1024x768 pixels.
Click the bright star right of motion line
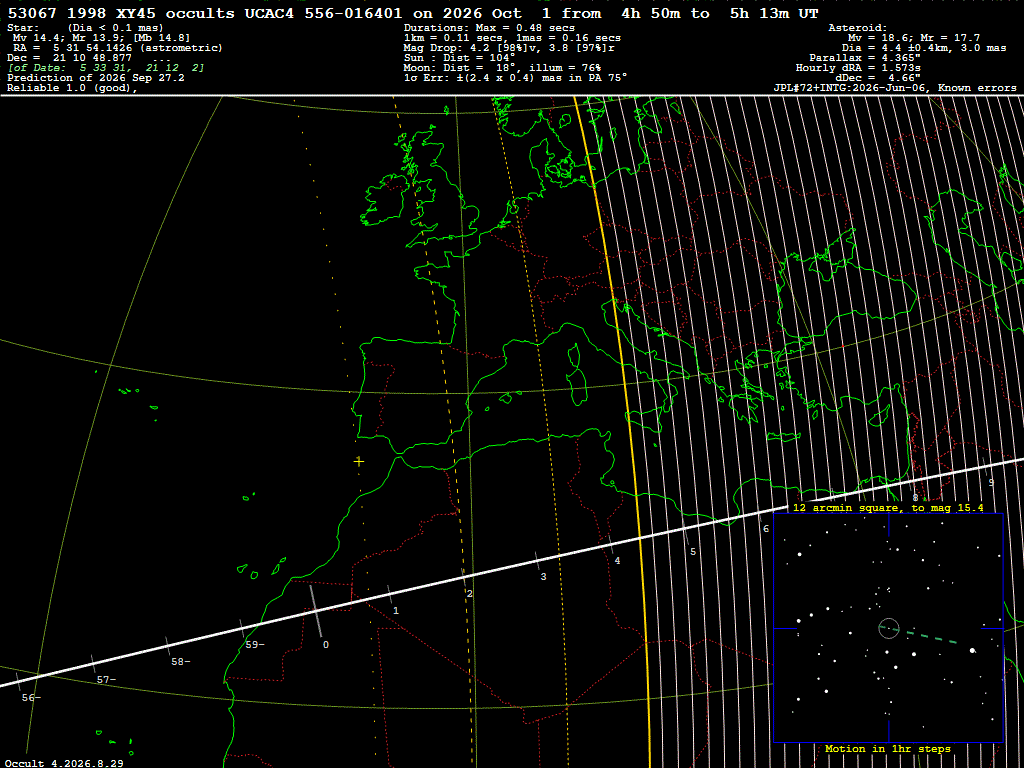[973, 650]
